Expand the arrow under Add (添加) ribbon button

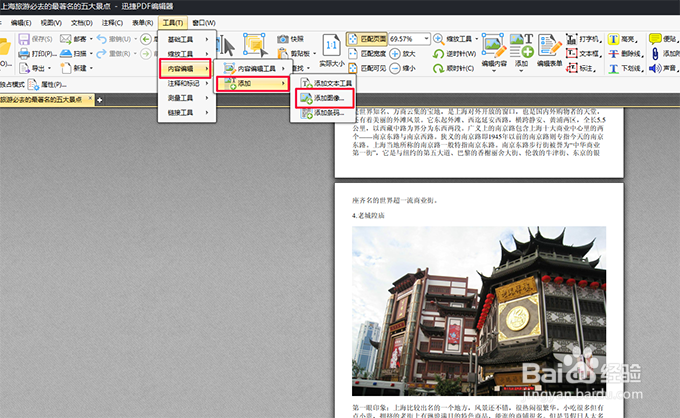point(521,71)
